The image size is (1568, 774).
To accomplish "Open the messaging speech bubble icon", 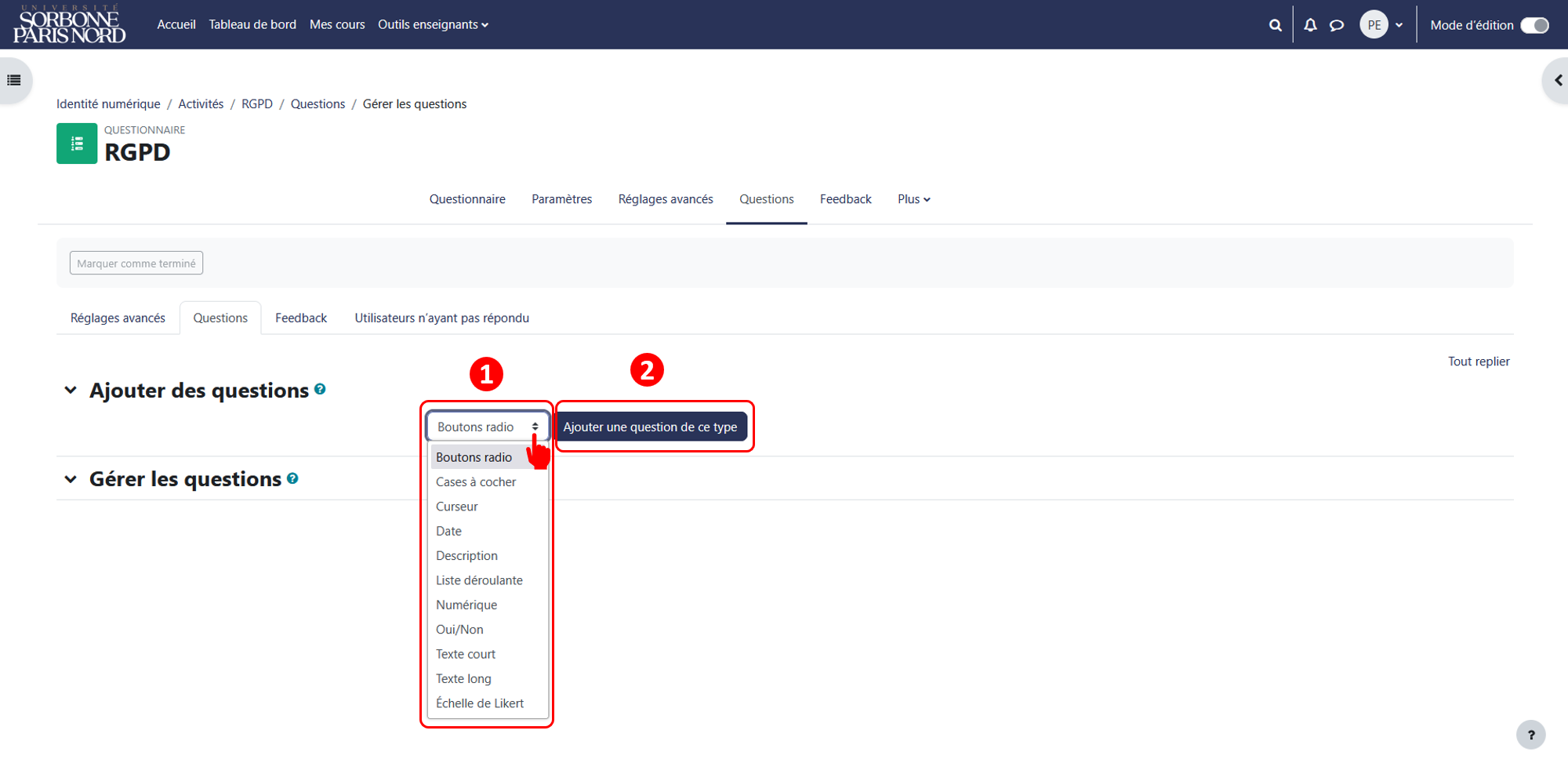I will tap(1337, 25).
